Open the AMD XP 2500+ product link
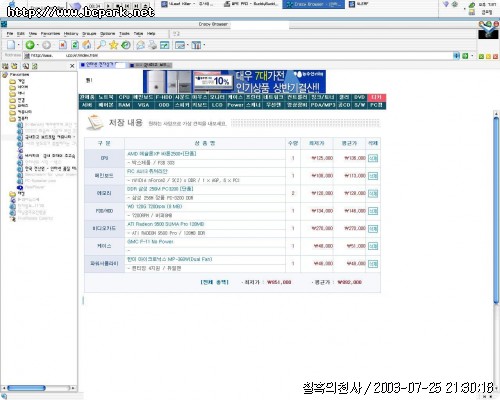The image size is (500, 400). pyautogui.click(x=162, y=154)
